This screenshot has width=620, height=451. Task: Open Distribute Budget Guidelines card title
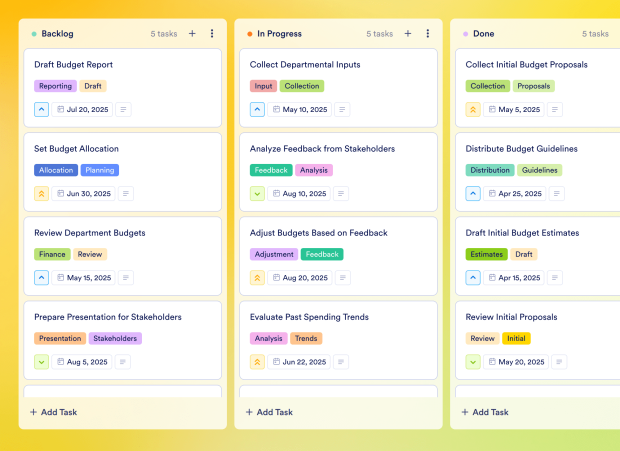pos(522,149)
